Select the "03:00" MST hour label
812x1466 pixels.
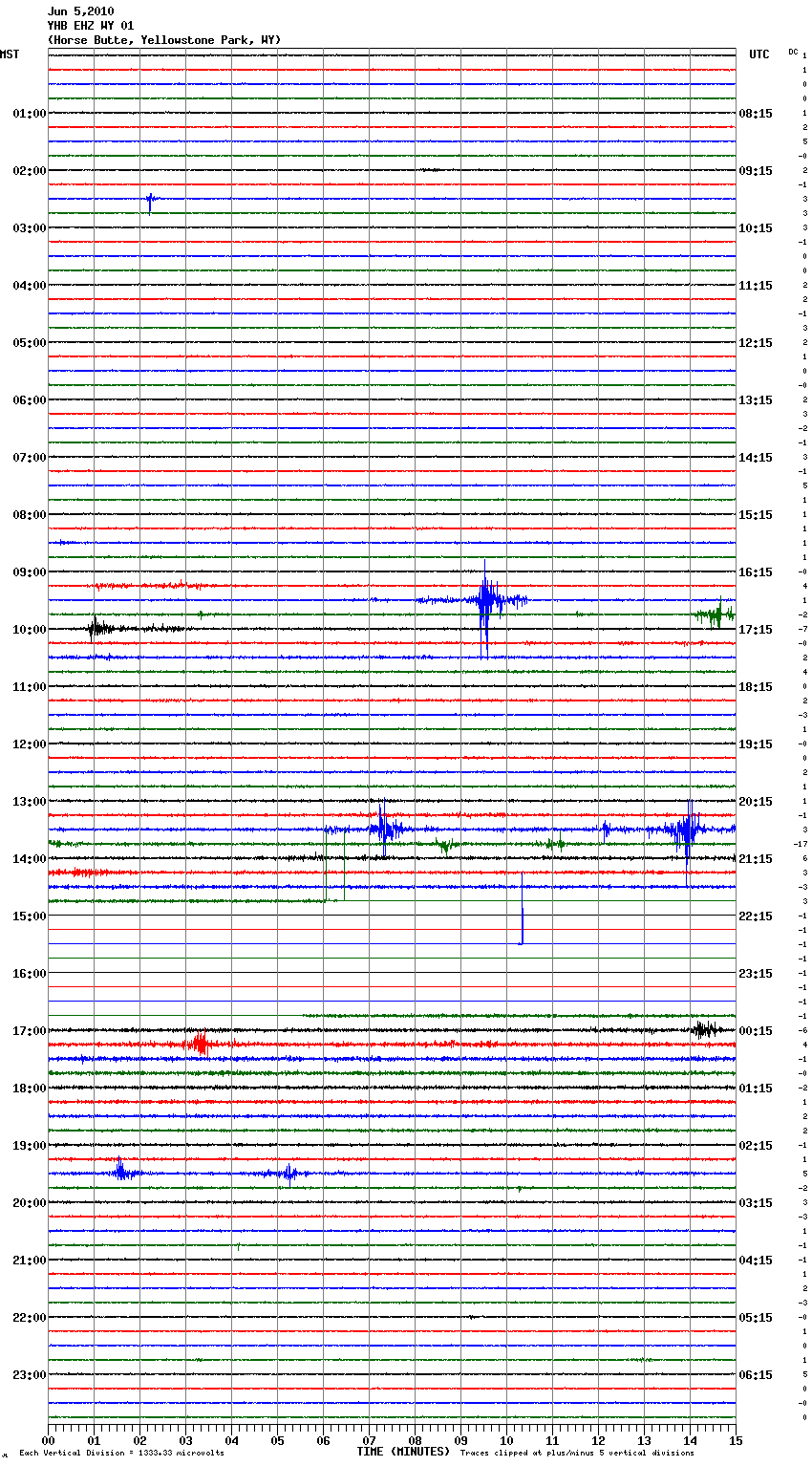coord(29,227)
